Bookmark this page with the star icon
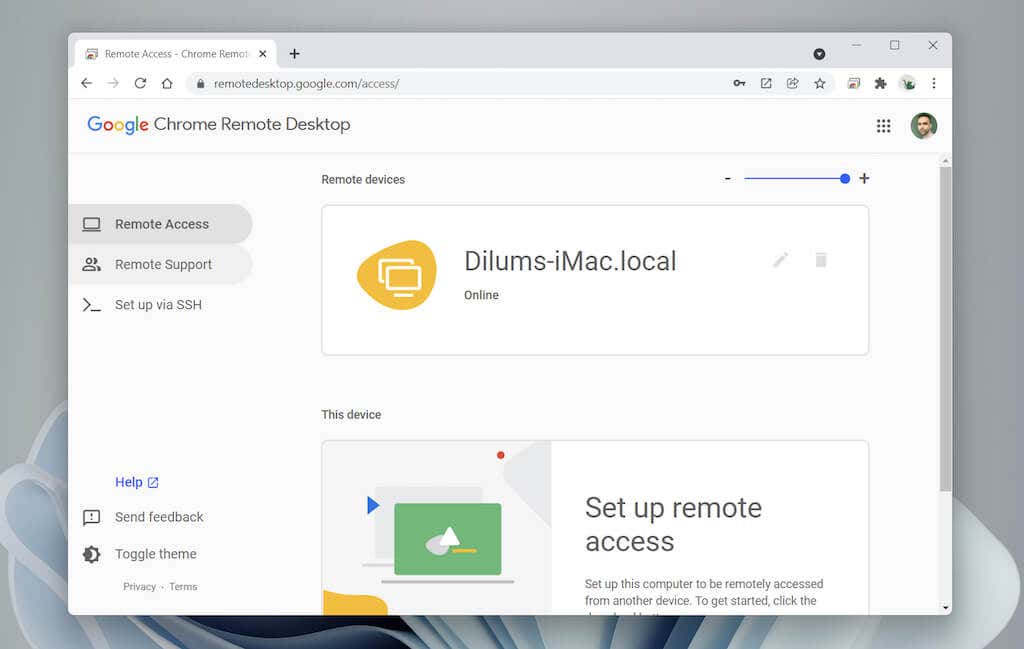This screenshot has height=649, width=1024. (x=820, y=83)
